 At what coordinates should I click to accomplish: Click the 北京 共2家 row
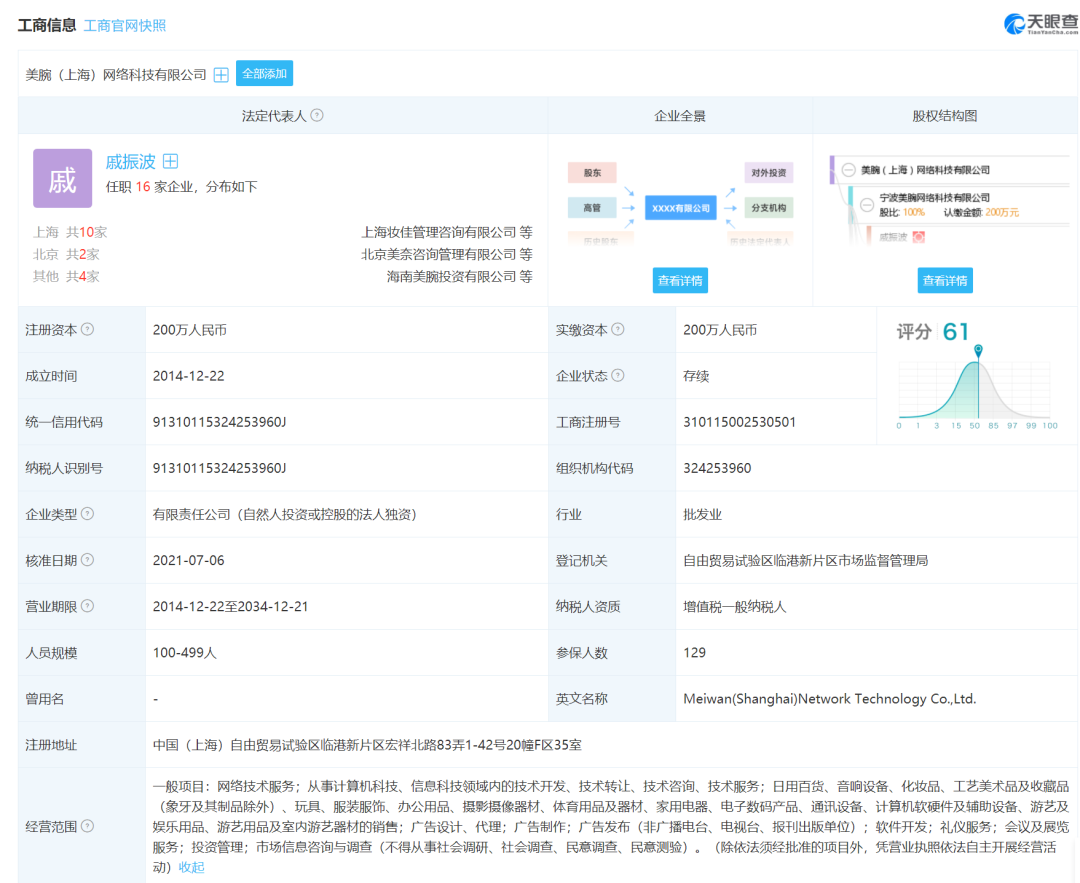click(x=66, y=254)
